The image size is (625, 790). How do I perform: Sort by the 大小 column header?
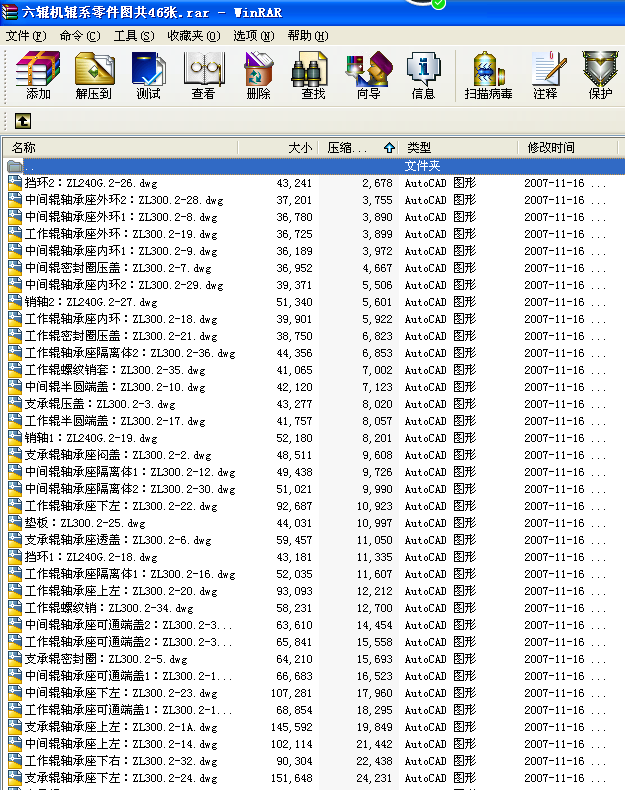(278, 148)
